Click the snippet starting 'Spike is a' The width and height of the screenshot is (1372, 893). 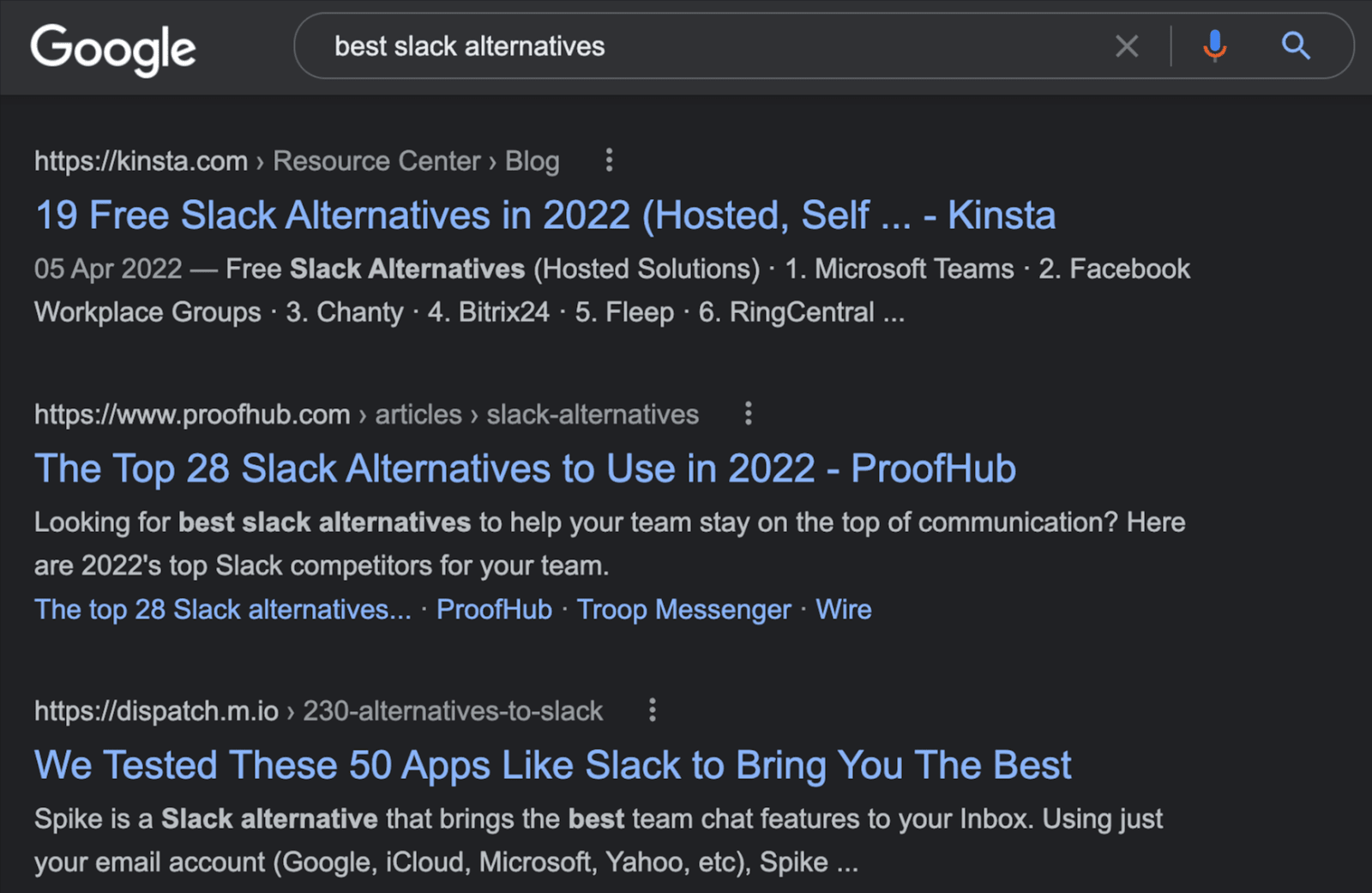click(599, 841)
